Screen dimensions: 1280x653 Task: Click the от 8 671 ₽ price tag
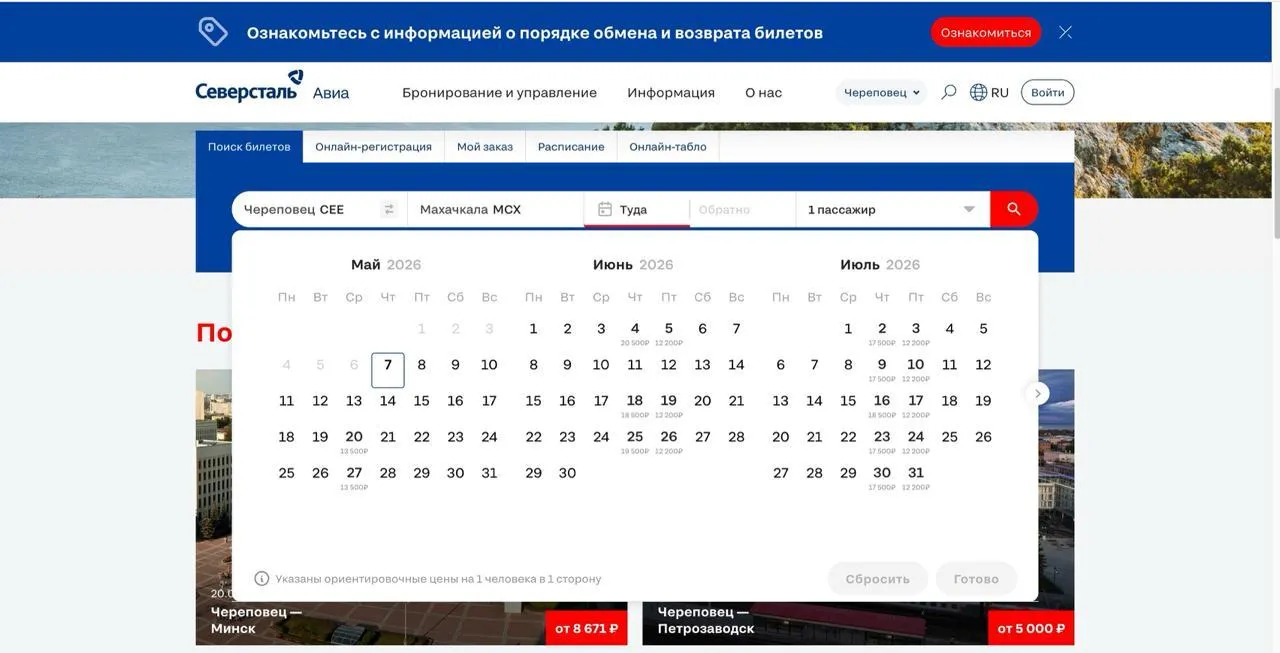[587, 628]
